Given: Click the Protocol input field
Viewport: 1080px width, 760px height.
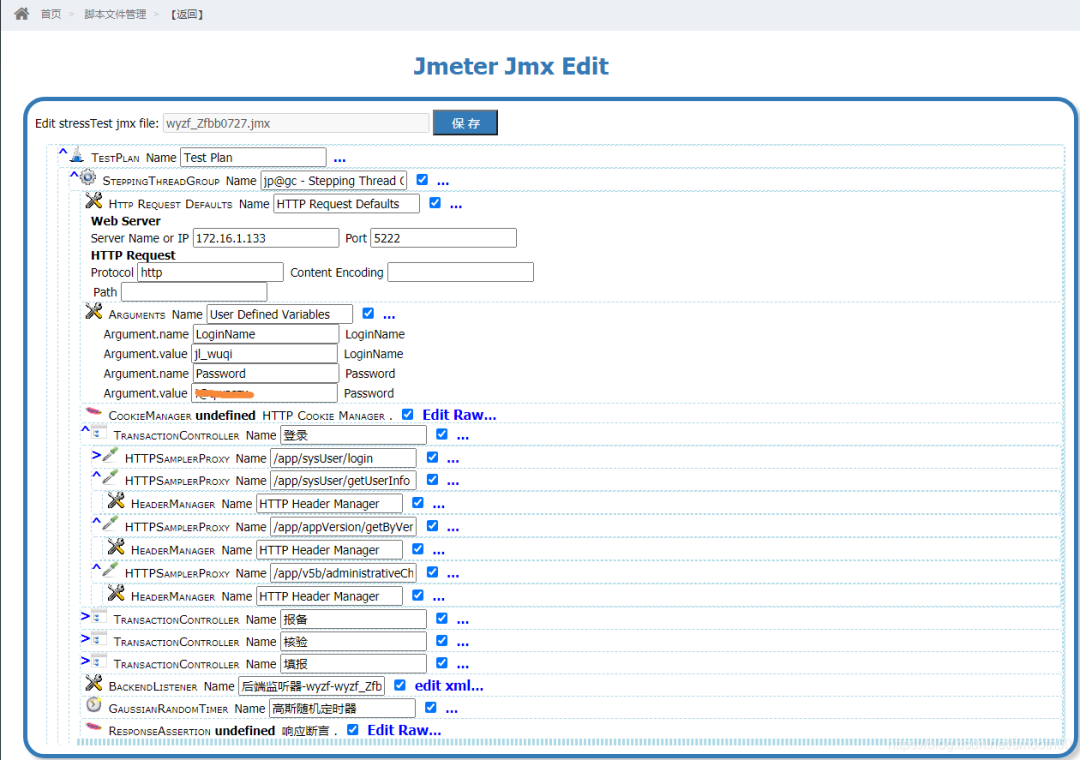Looking at the screenshot, I should pos(210,272).
